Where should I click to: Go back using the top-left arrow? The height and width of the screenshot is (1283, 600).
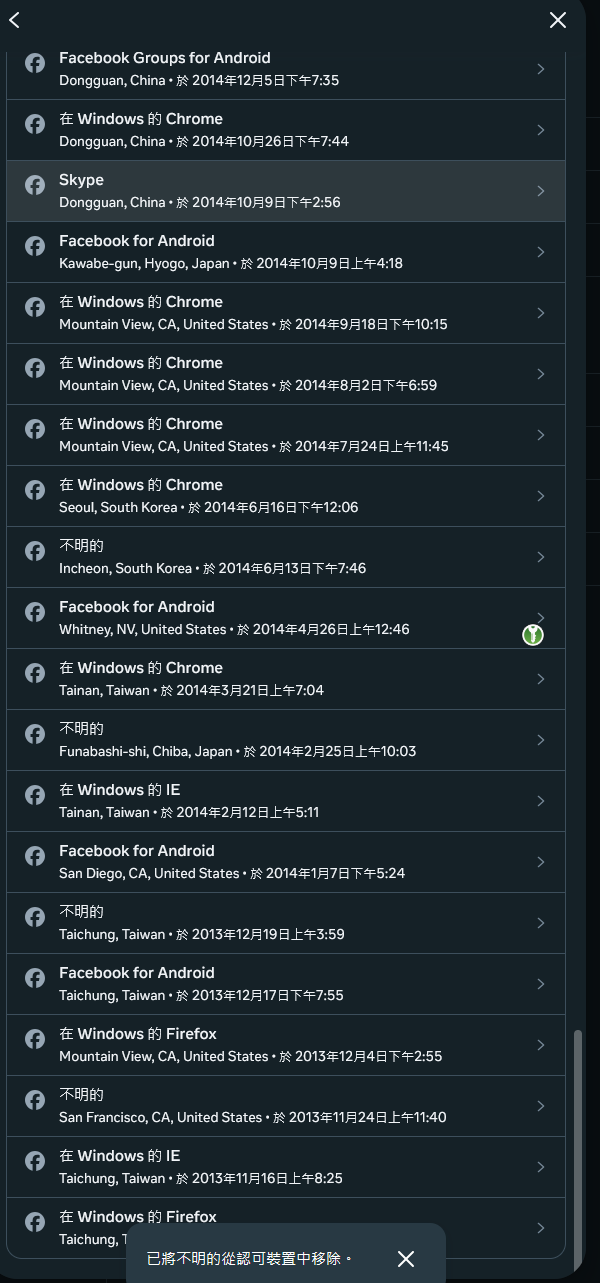point(14,20)
